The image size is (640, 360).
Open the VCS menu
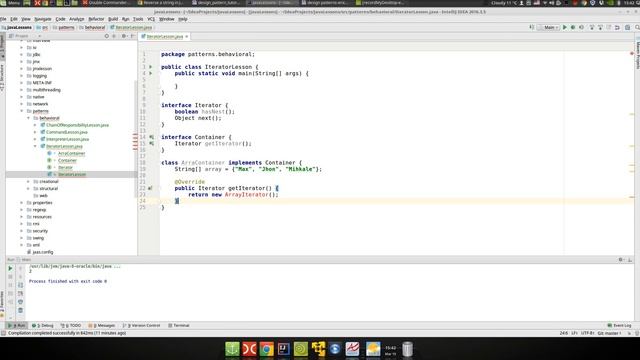click(x=151, y=19)
